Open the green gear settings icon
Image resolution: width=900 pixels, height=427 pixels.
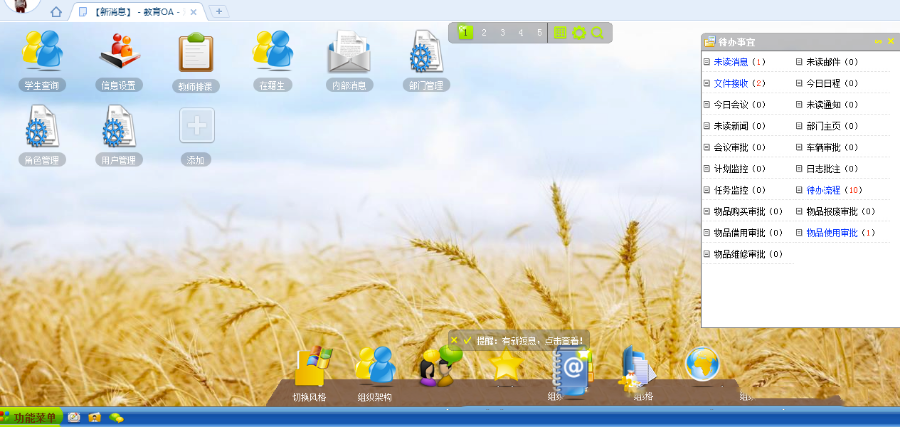[579, 33]
